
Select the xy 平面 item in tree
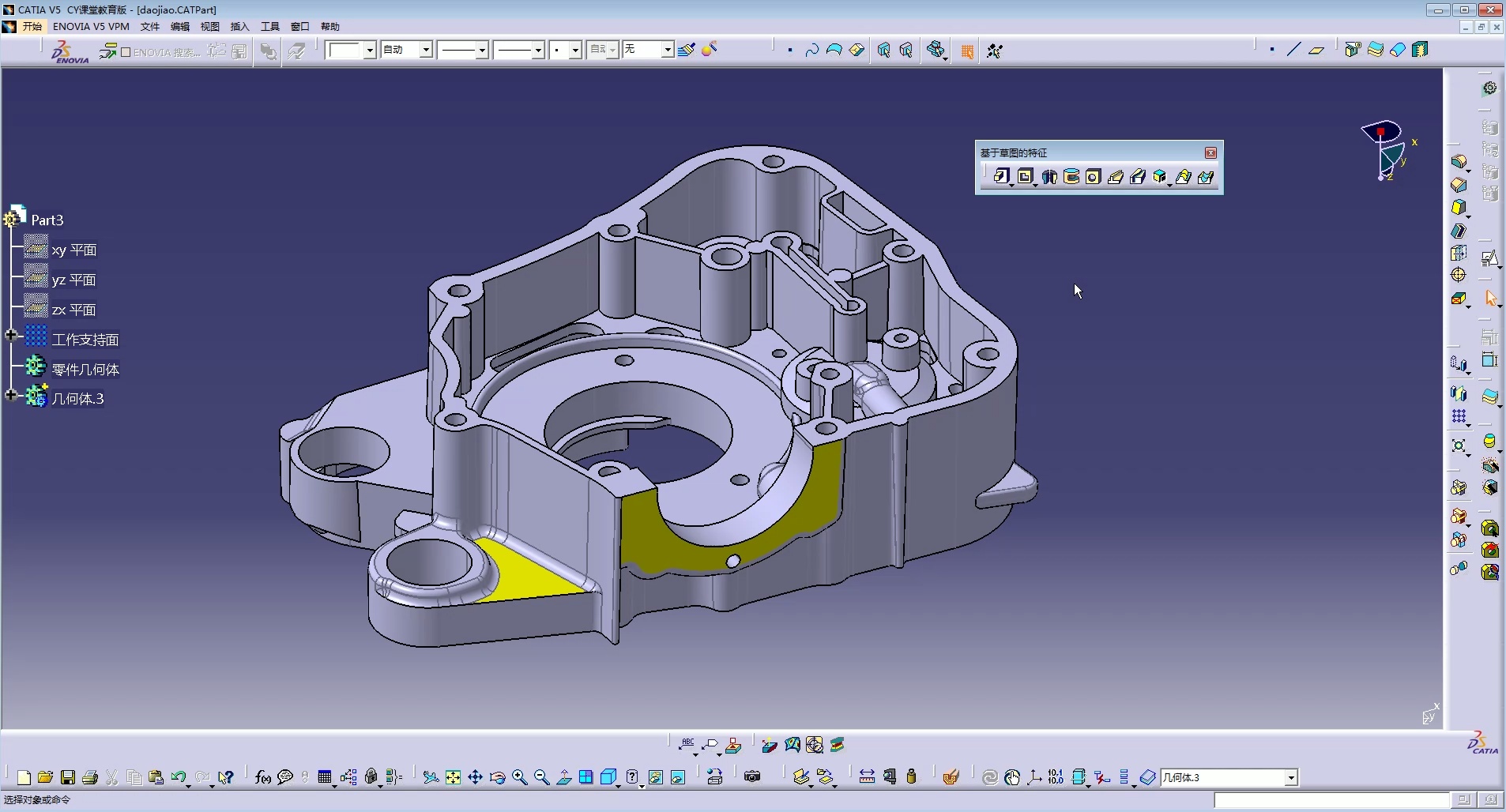point(73,250)
